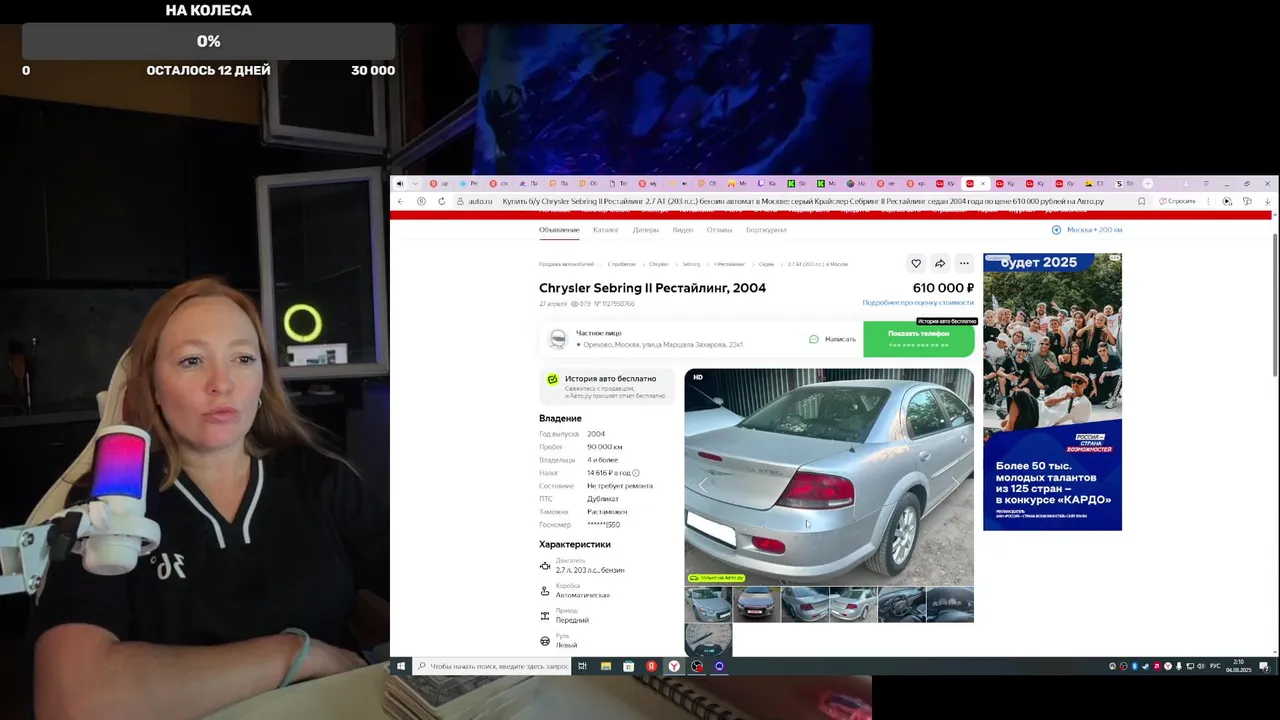Open the second thumbnail showing car front
Viewport: 1280px width, 720px height.
[x=757, y=604]
